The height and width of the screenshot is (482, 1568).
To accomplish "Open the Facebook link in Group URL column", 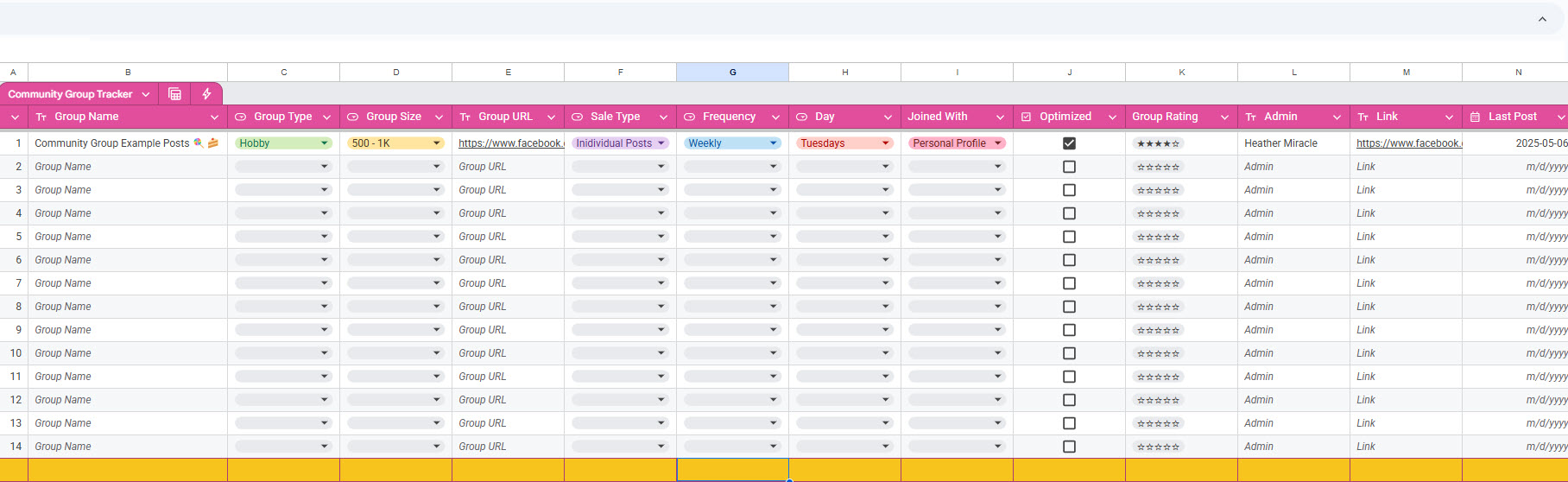I will [510, 143].
